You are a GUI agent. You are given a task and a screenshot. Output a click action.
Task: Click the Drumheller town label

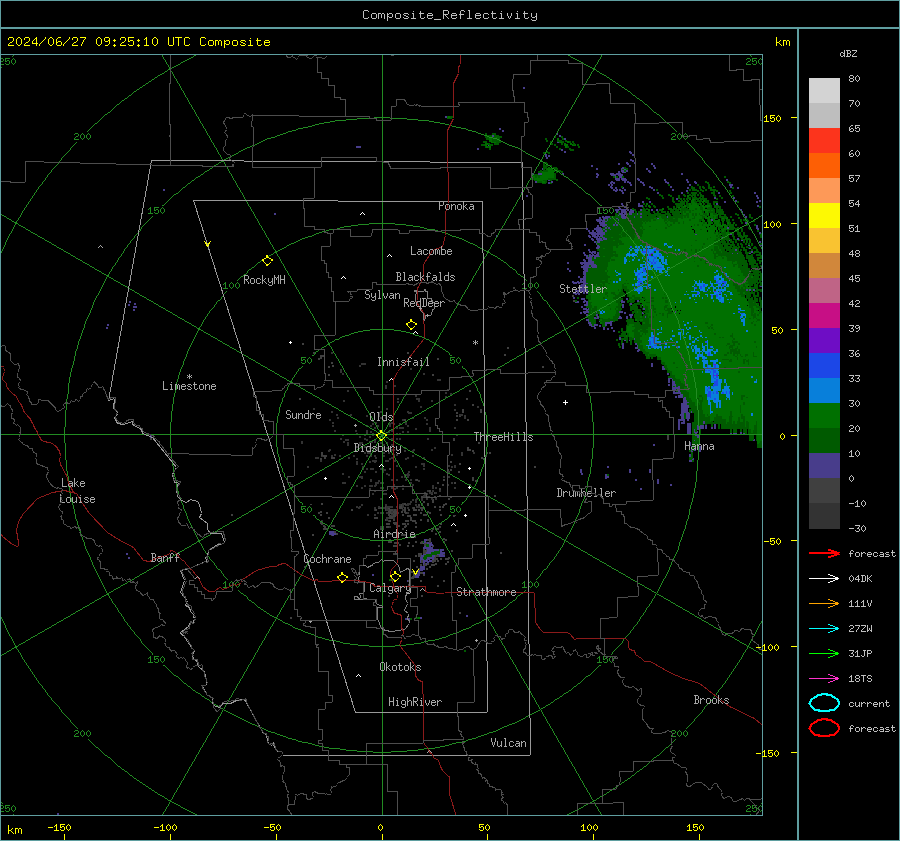click(586, 493)
